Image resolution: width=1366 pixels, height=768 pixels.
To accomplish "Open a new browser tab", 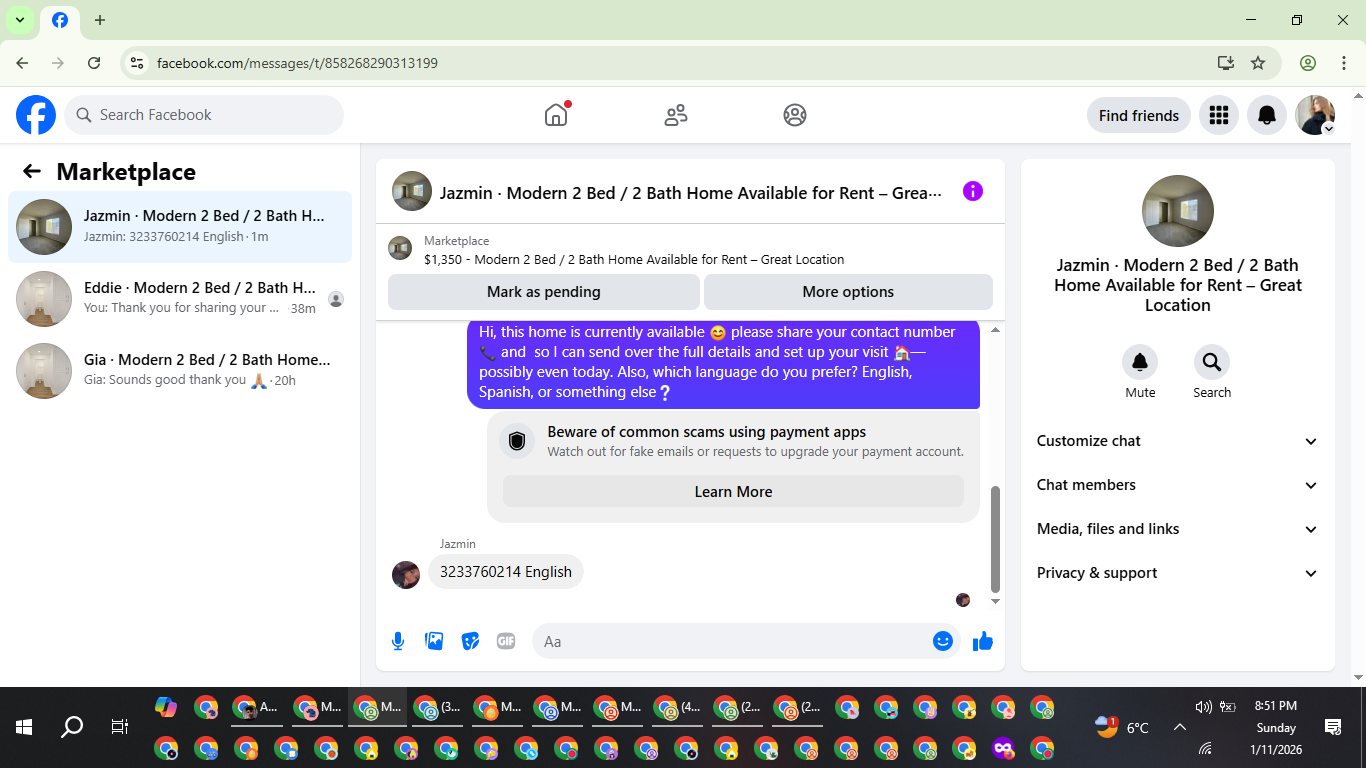I will (x=100, y=20).
